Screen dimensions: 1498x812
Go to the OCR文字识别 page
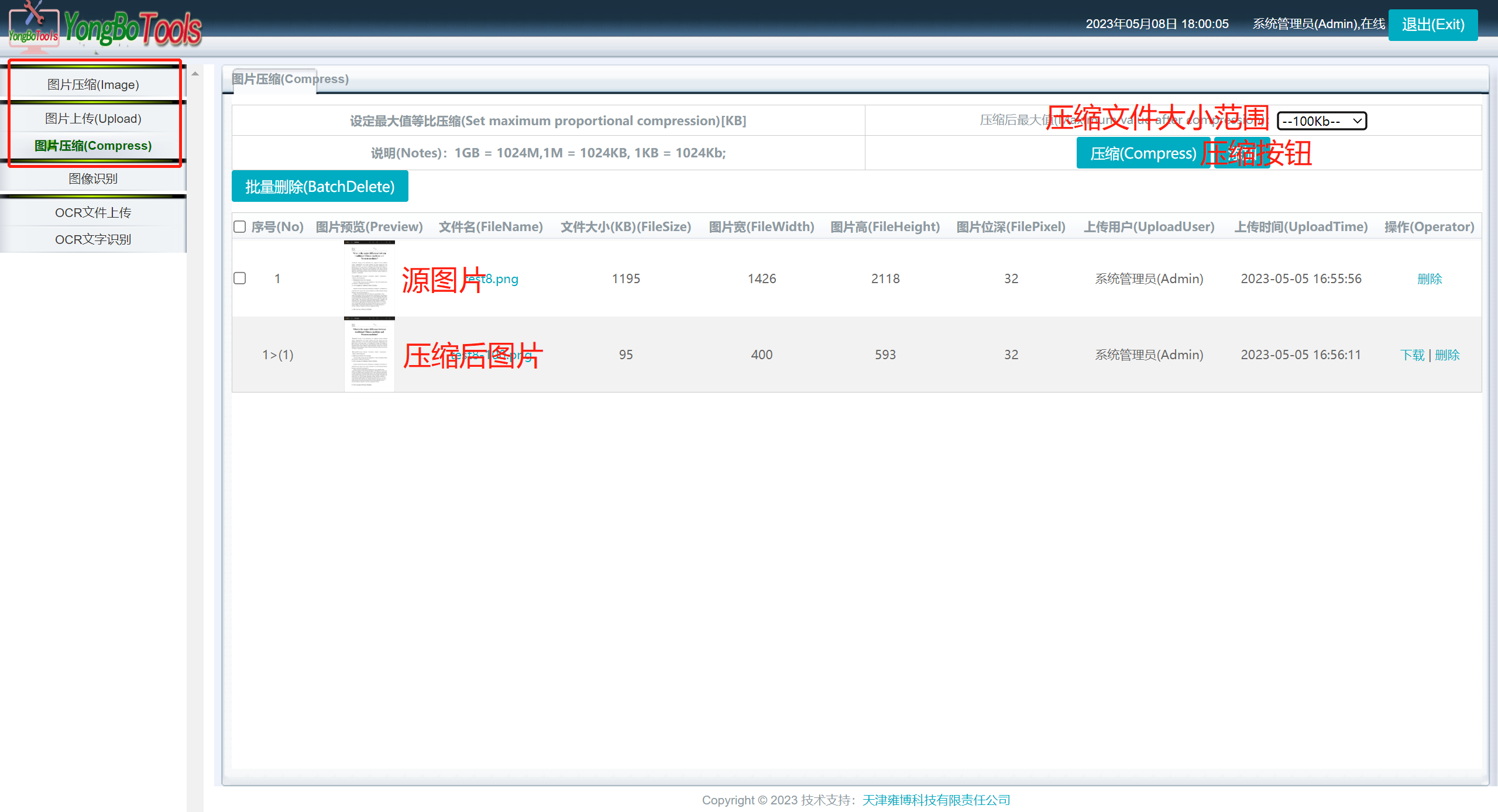coord(93,239)
